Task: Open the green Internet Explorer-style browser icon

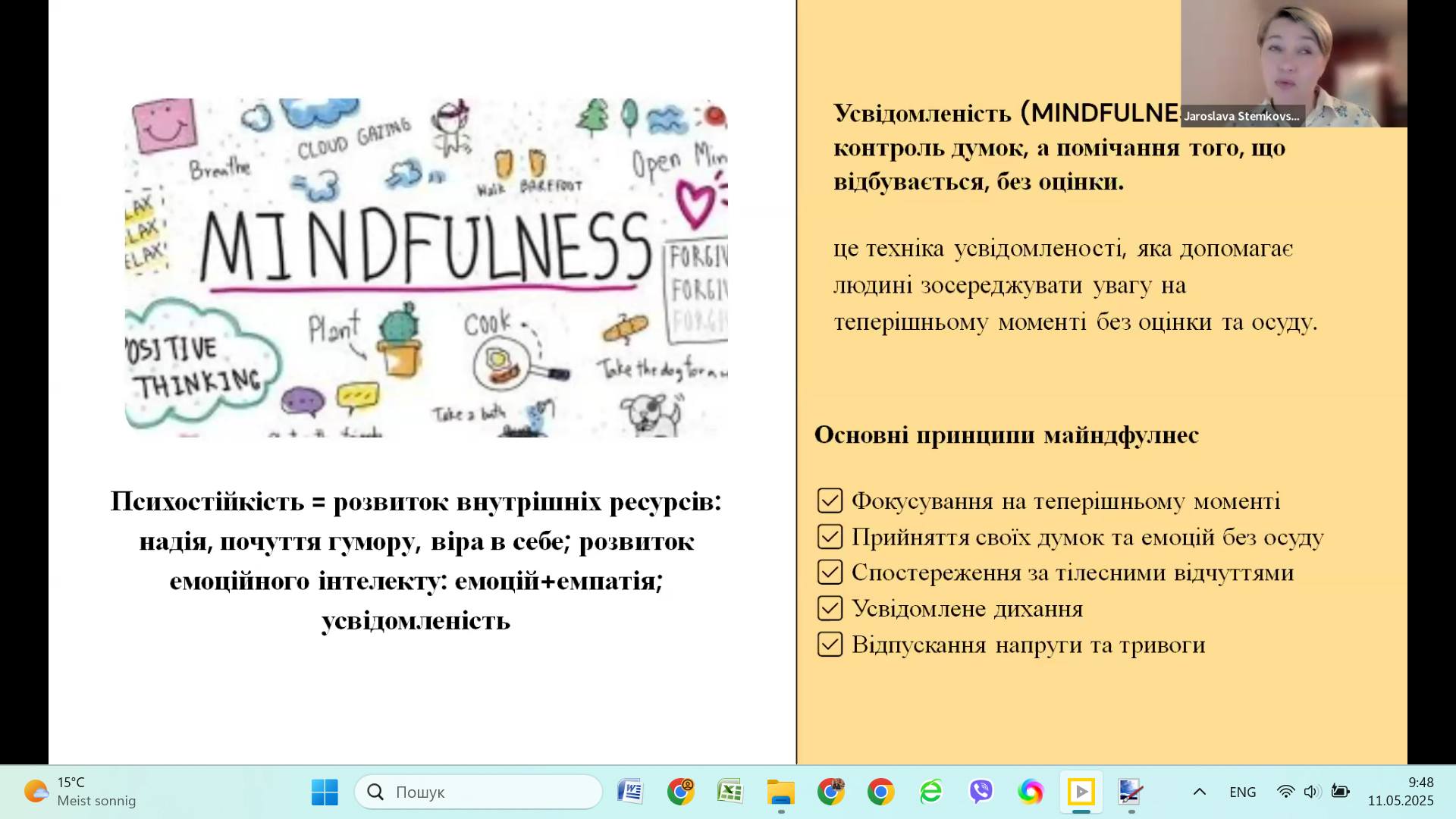Action: (930, 792)
